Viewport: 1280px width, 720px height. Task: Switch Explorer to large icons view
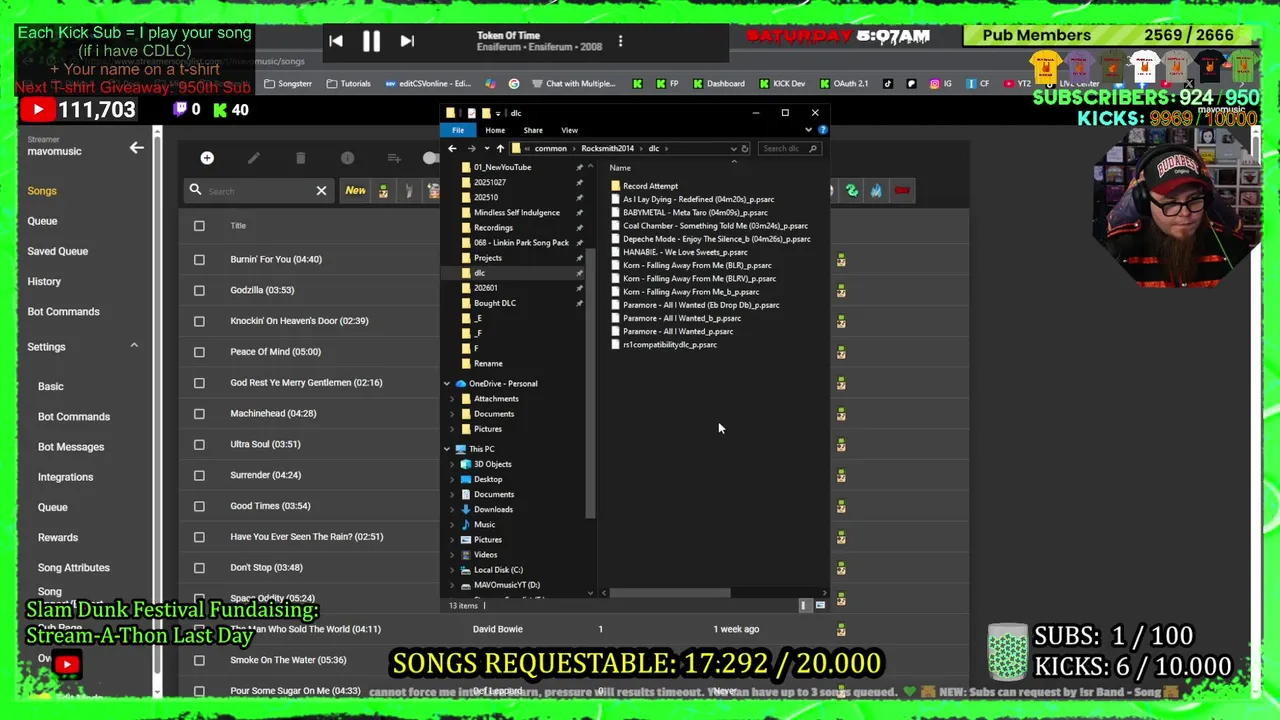820,605
